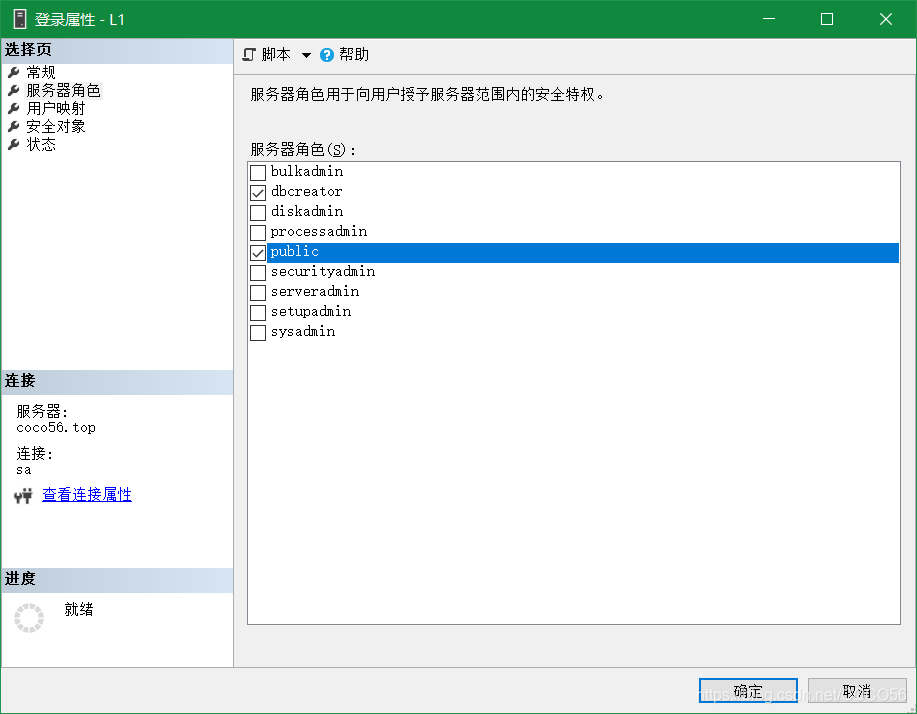Image resolution: width=917 pixels, height=714 pixels.
Task: Click the wrench icon beside 安全对象
Action: click(x=13, y=126)
